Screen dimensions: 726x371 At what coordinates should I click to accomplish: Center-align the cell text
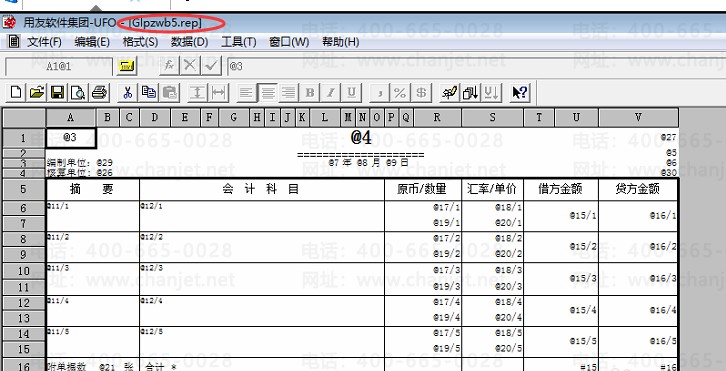tap(268, 92)
